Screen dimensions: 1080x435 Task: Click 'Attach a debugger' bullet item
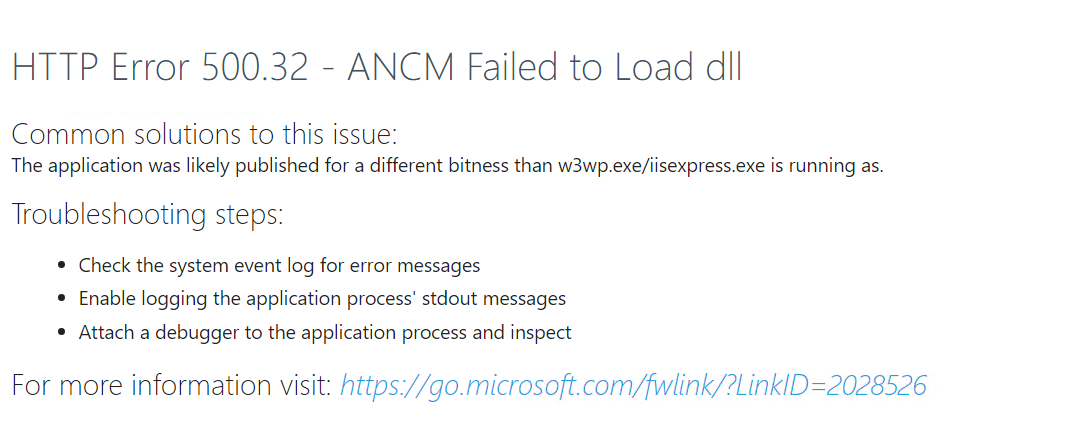tap(325, 333)
